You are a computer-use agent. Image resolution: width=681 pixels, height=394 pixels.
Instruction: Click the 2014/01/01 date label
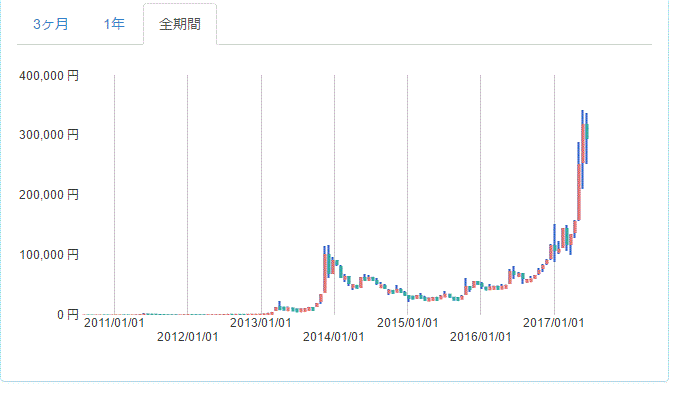tap(334, 337)
